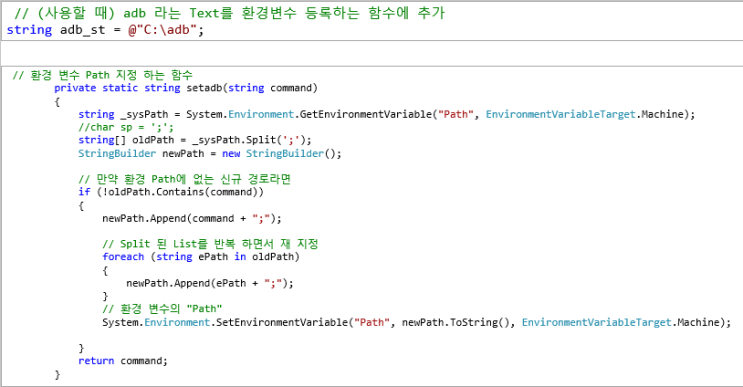Viewport: 743px width, 387px height.
Task: Click the line 'foreach (string ePath in oldPath)'
Action: pyautogui.click(x=201, y=257)
